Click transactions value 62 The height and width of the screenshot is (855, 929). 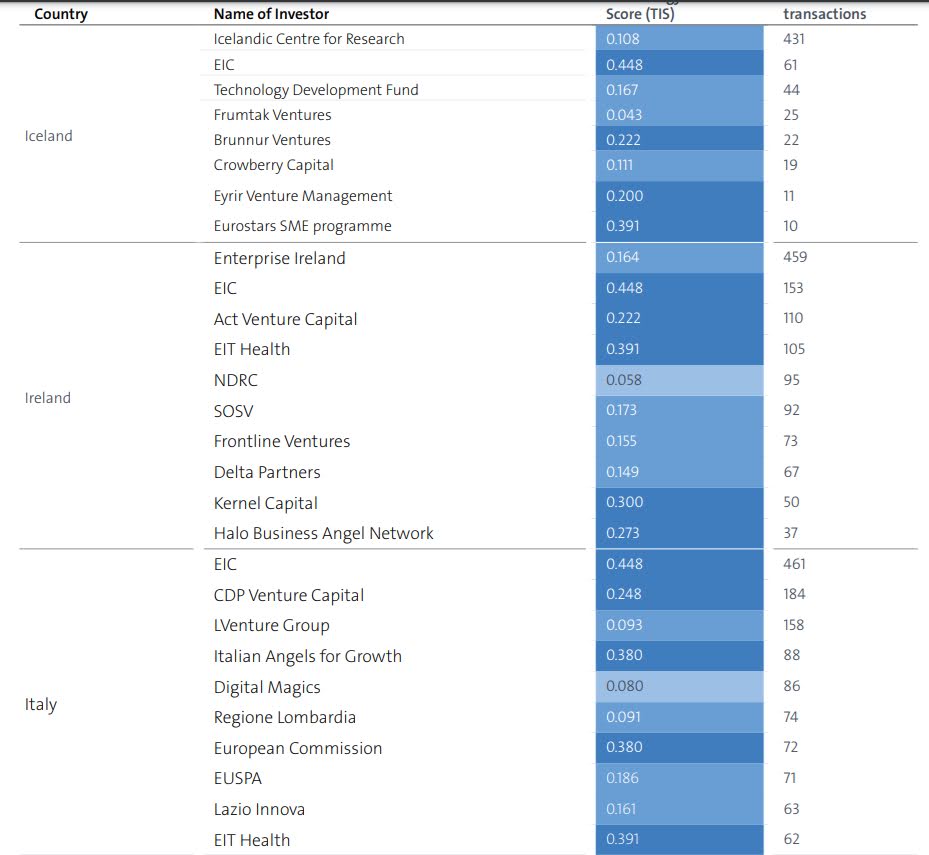pyautogui.click(x=792, y=840)
